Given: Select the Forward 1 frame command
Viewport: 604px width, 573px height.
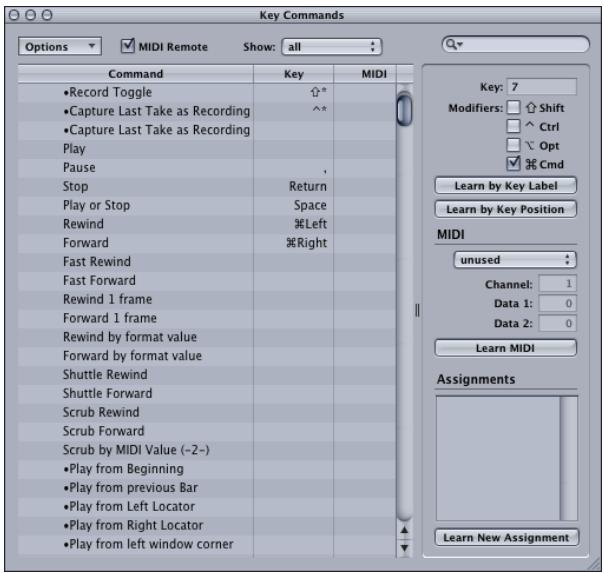Looking at the screenshot, I should point(206,318).
